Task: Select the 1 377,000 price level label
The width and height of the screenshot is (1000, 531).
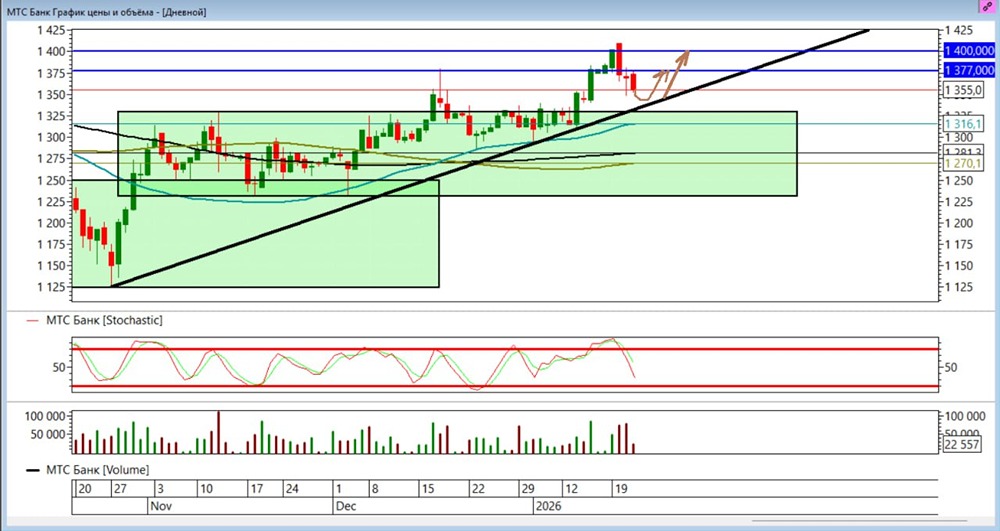Action: pyautogui.click(x=969, y=70)
